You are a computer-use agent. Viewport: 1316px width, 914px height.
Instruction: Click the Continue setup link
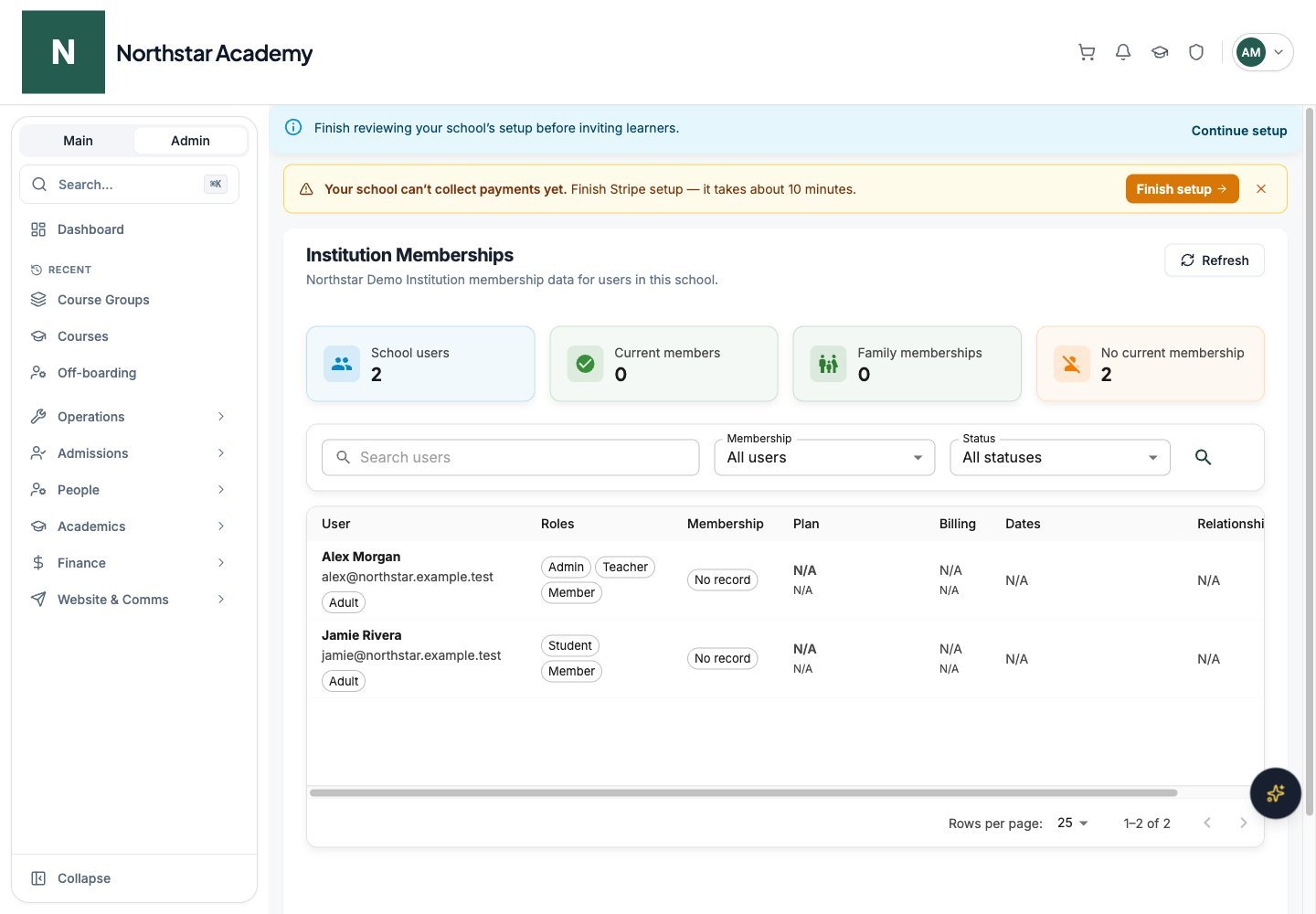coord(1239,131)
